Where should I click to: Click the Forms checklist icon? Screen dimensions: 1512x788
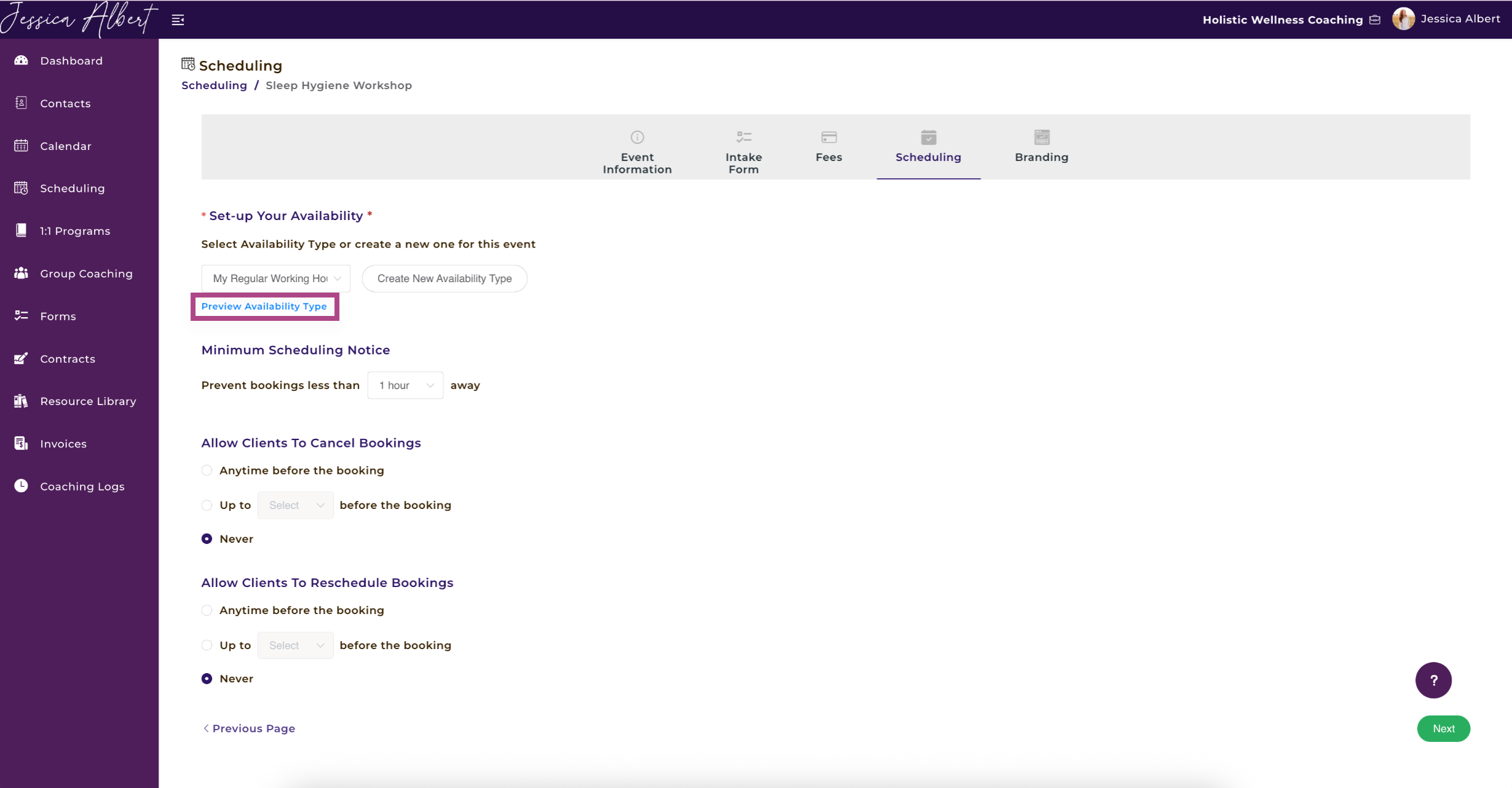(22, 315)
